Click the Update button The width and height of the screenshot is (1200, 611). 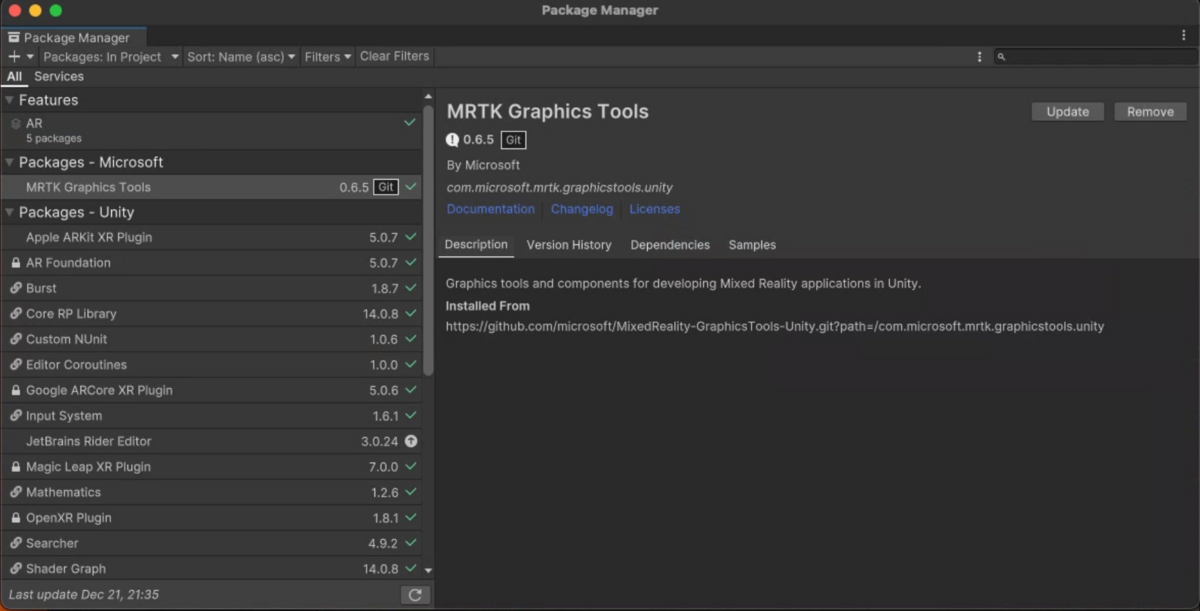click(x=1067, y=112)
